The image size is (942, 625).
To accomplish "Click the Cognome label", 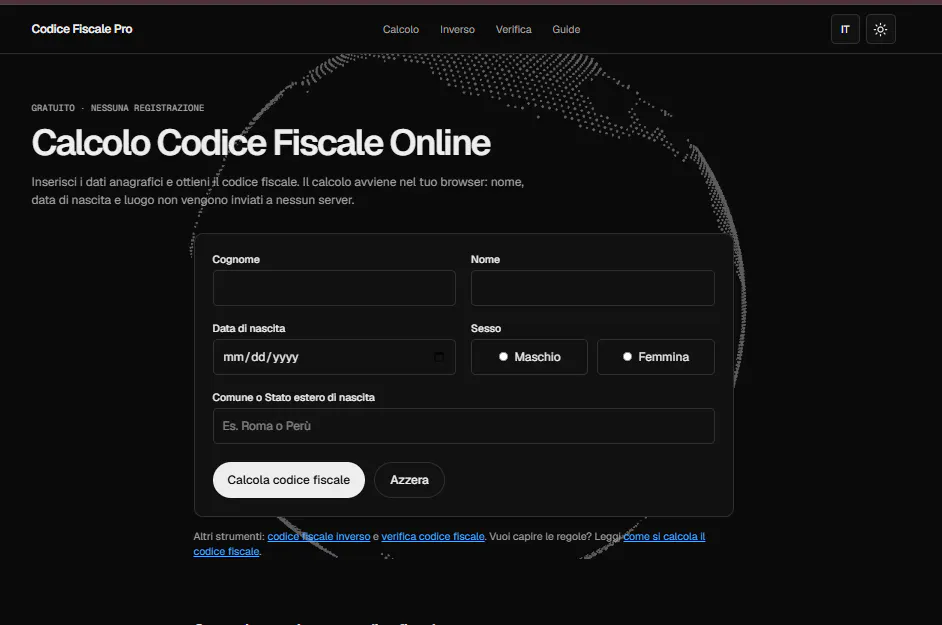I will pos(236,260).
